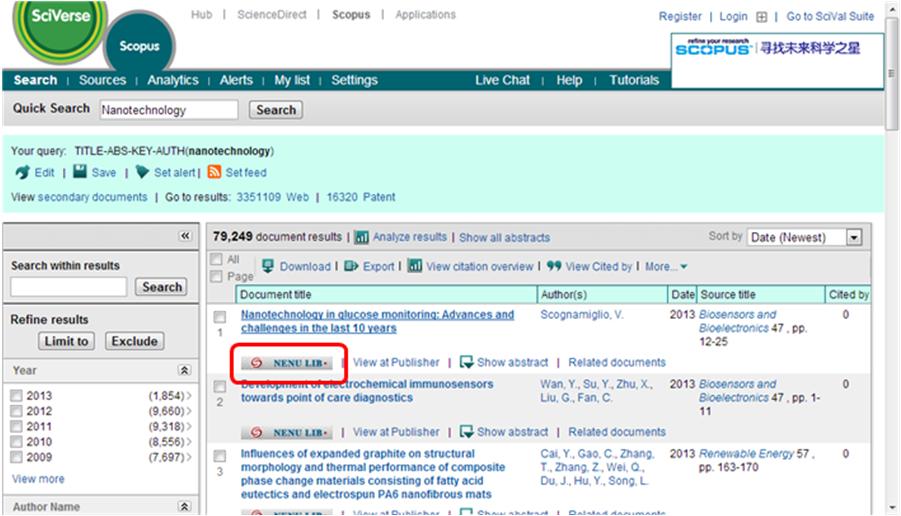Screen dimensions: 901x516
Task: Open Analyze results chart icon
Action: [x=362, y=238]
